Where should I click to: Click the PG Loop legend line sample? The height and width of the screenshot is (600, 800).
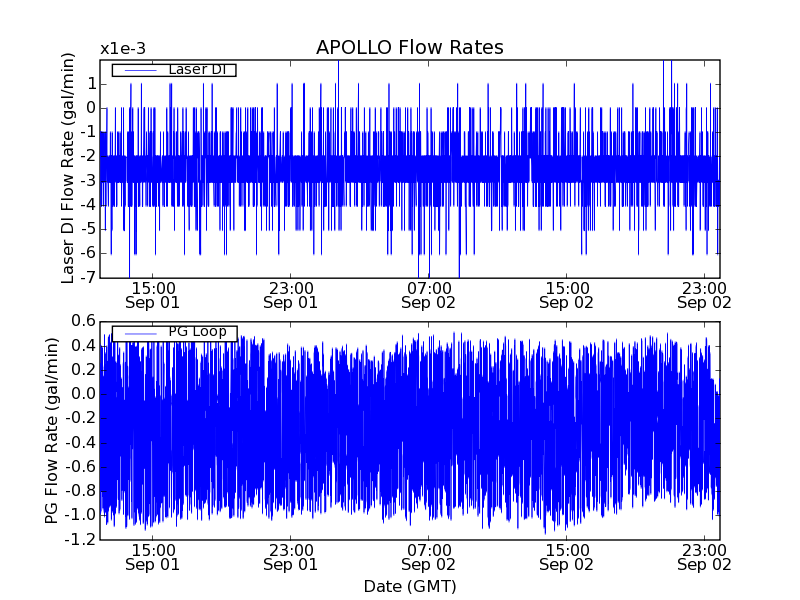click(140, 334)
